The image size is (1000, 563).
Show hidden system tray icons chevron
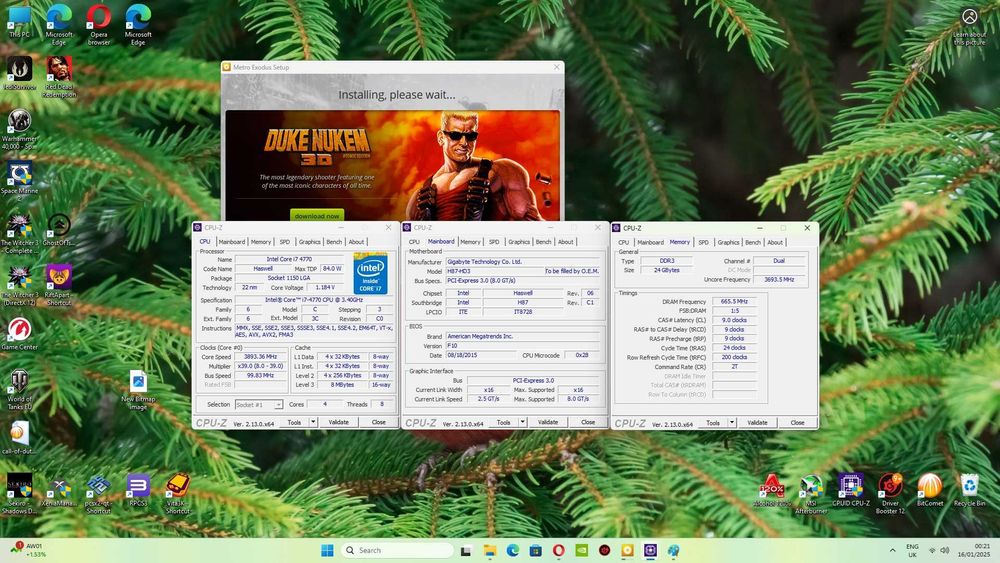coord(892,550)
